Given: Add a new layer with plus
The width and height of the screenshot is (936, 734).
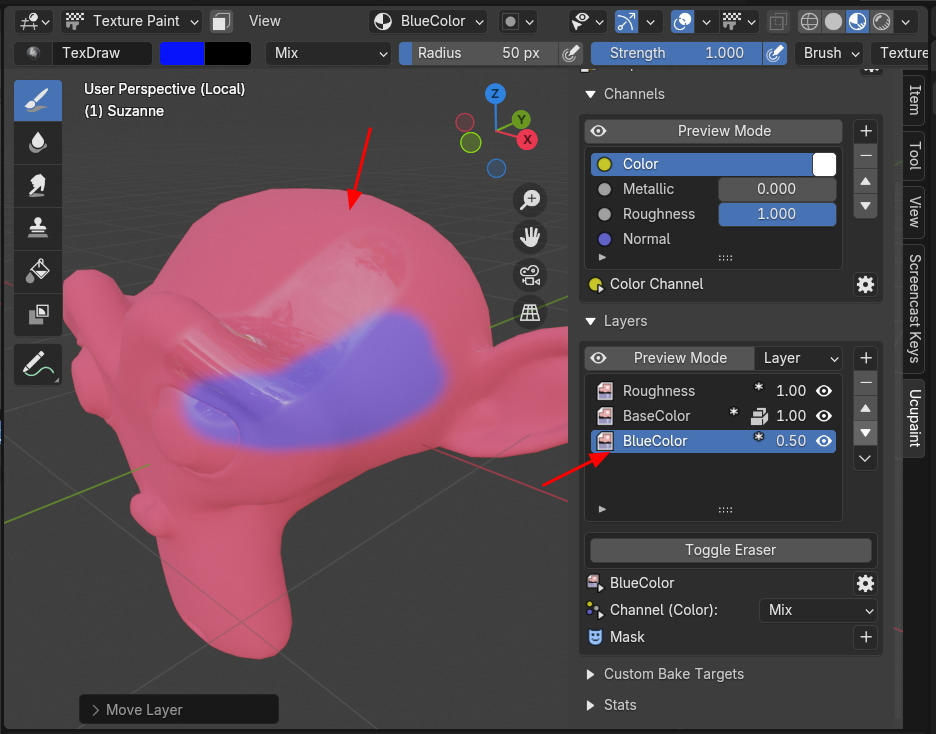Looking at the screenshot, I should pos(866,358).
